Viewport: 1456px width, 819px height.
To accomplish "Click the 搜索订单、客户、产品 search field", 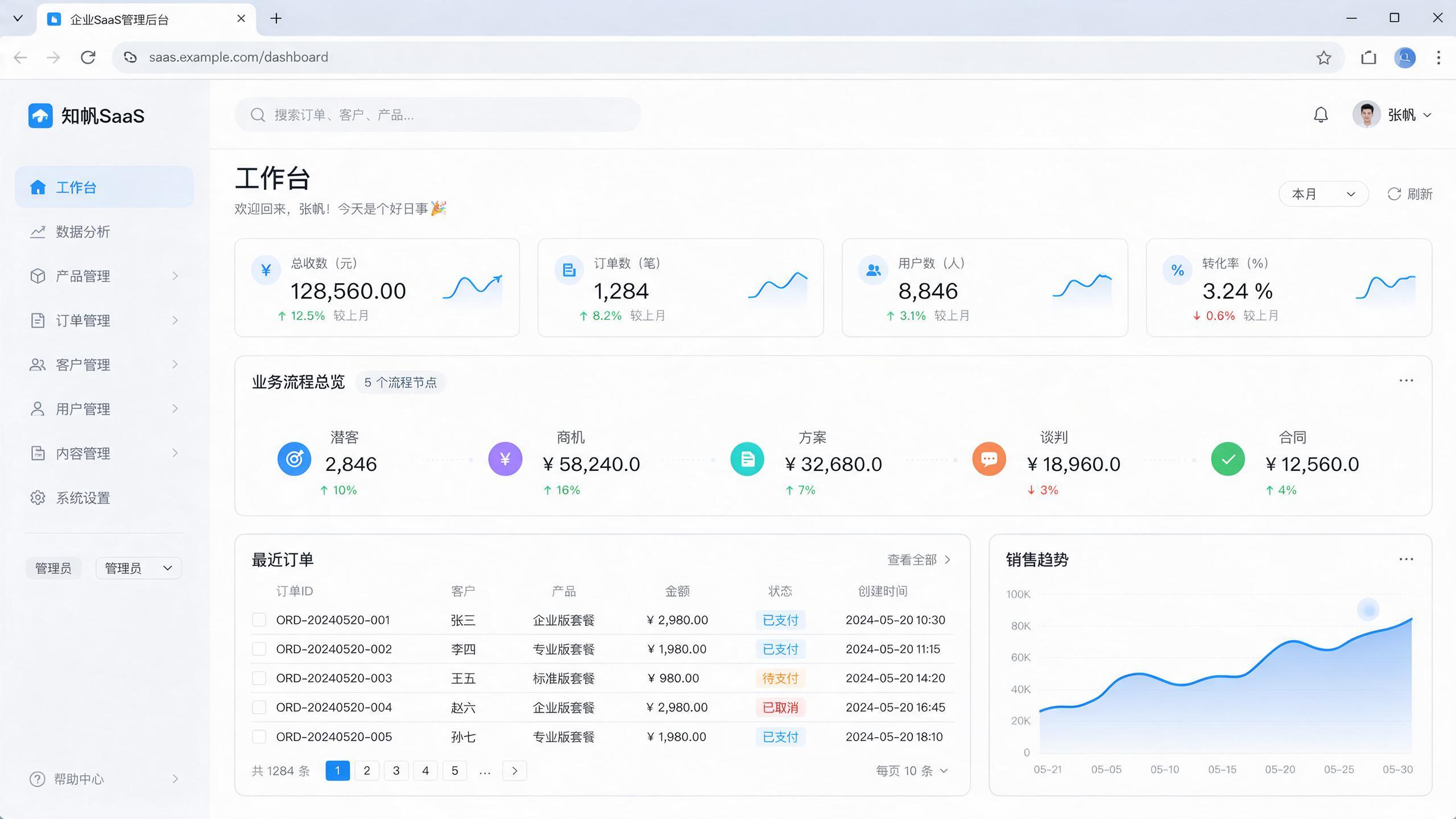I will tap(438, 115).
